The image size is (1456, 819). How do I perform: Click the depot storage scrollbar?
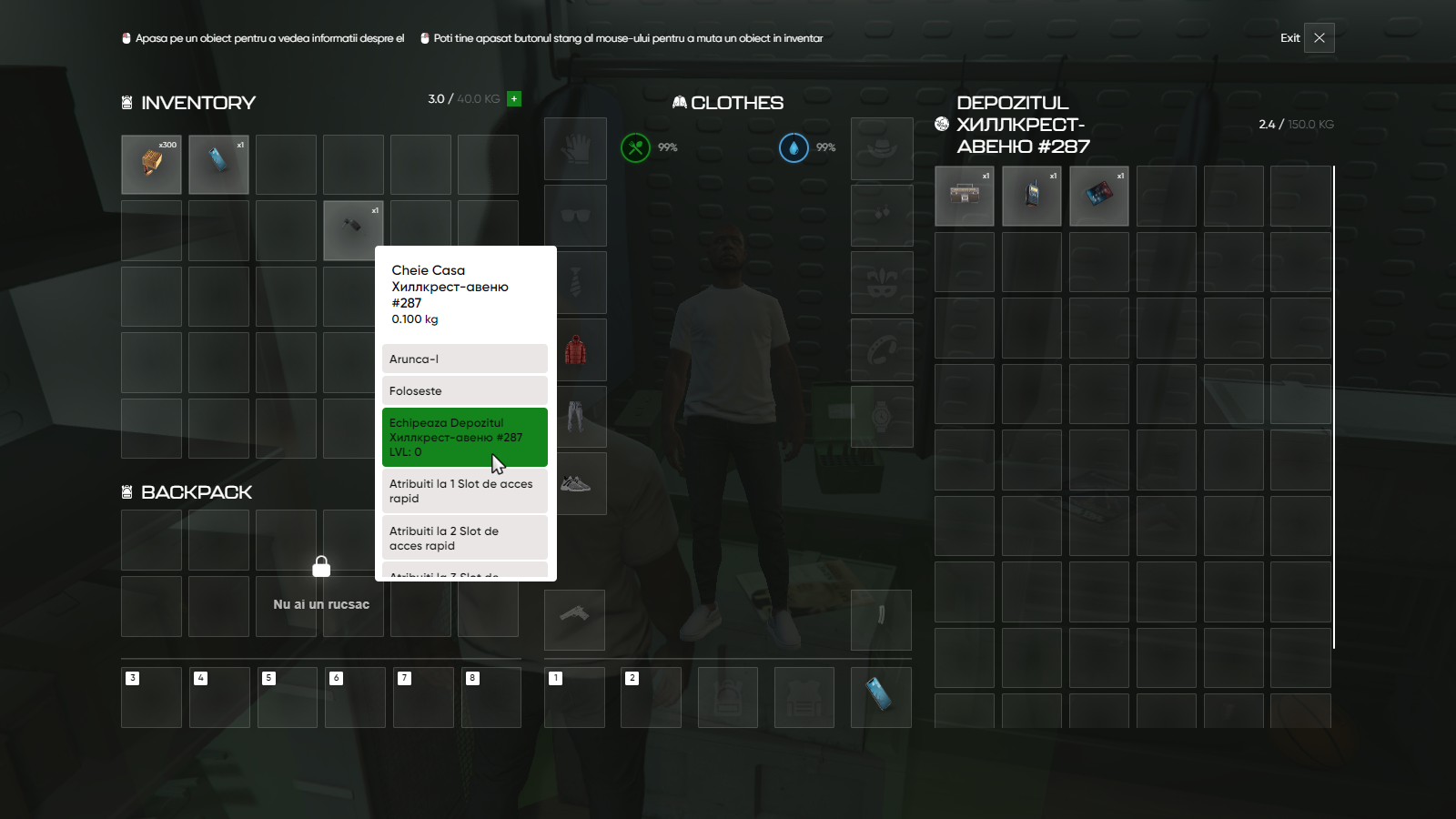[x=1334, y=407]
